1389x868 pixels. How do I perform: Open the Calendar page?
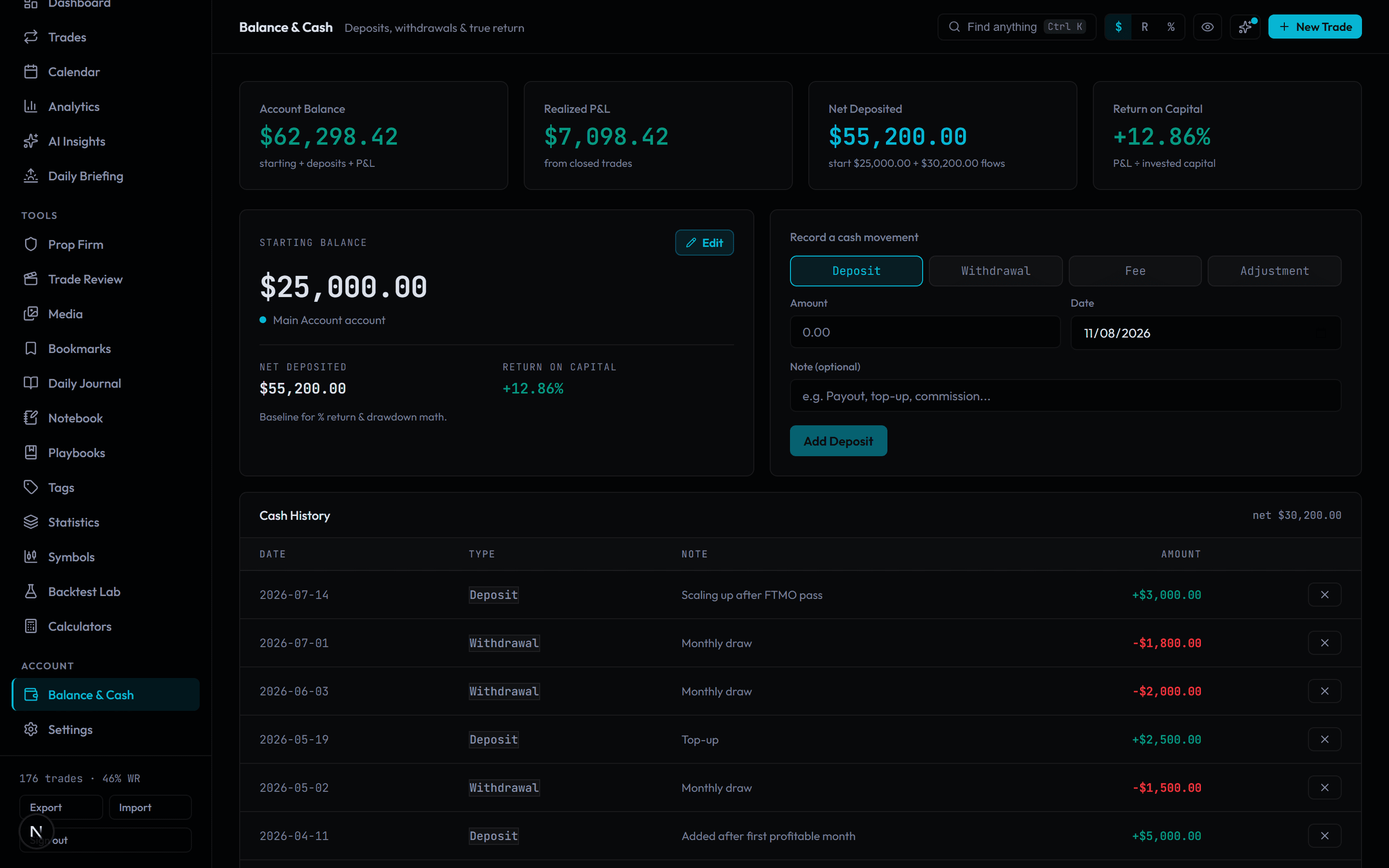(x=106, y=72)
